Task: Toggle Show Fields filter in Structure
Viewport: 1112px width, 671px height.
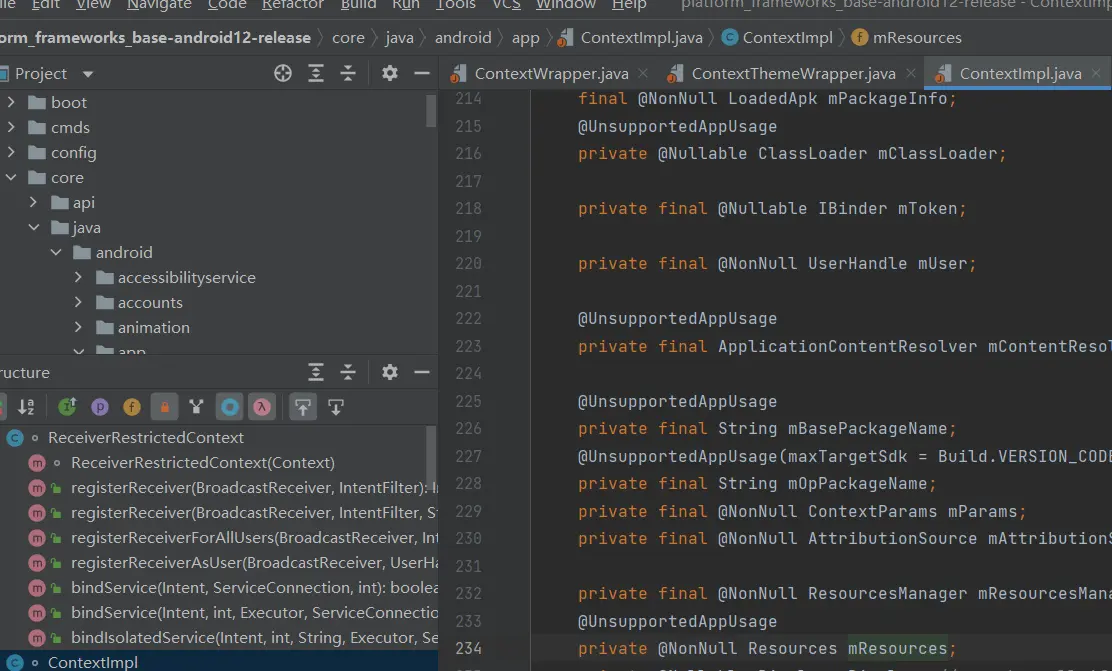Action: coord(132,407)
